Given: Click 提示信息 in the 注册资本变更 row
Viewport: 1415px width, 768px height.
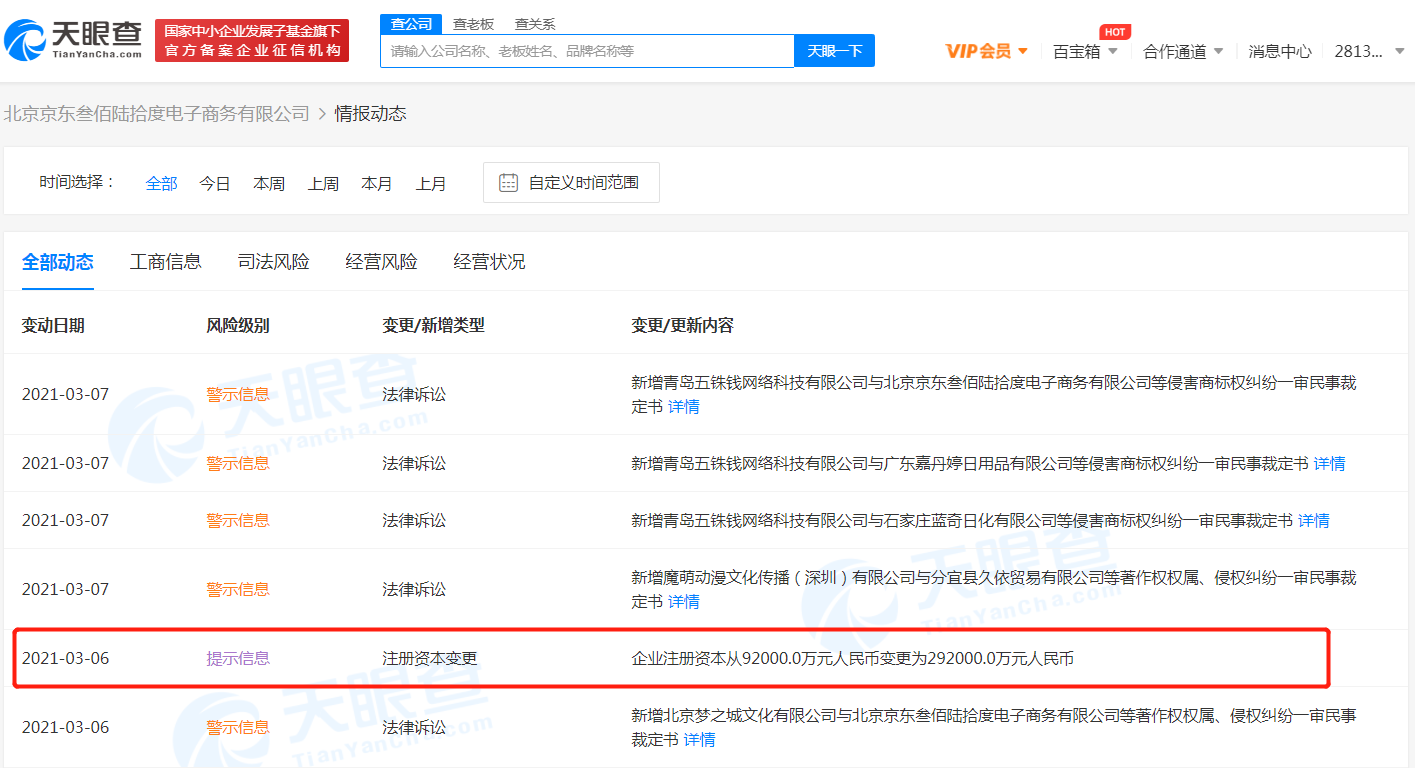Looking at the screenshot, I should [238, 658].
